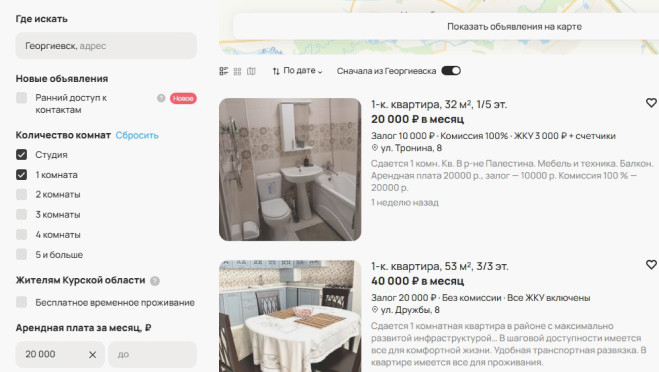The image size is (659, 372).
Task: Switch to list view layout icon
Action: [x=224, y=71]
